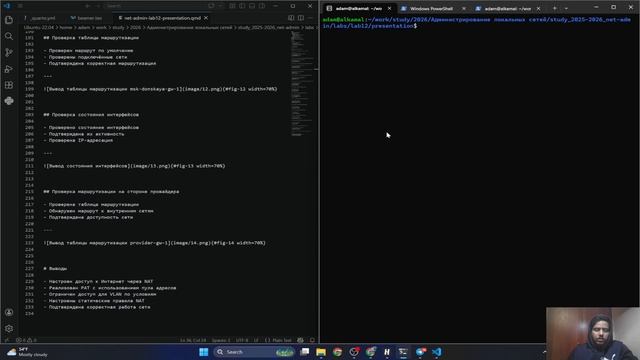Close the net-admin-lab12-presentation.qmd tab
Screen dimensions: 640x360
206,18
